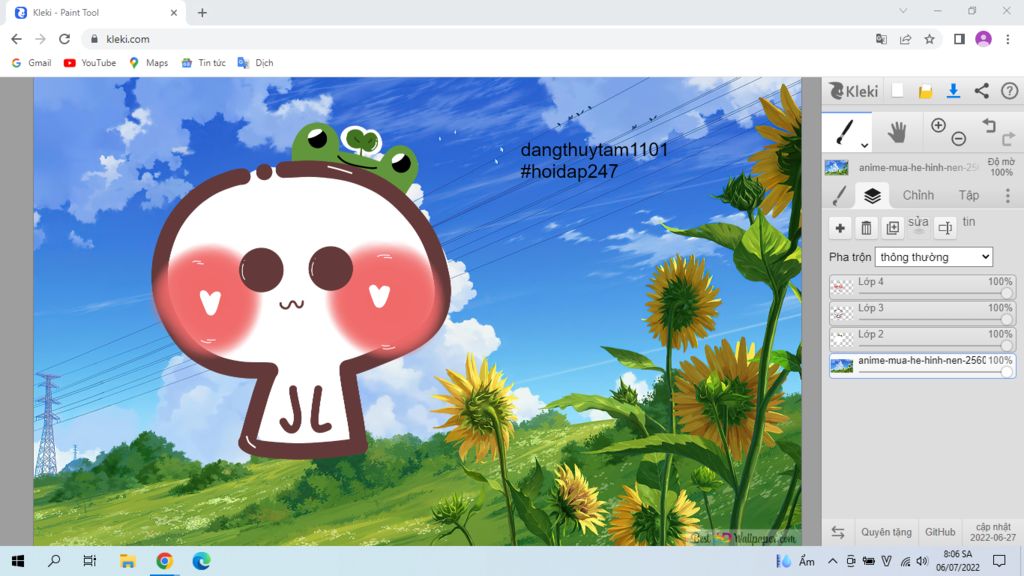The height and width of the screenshot is (576, 1024).
Task: Show hidden system tray icons
Action: tap(833, 561)
